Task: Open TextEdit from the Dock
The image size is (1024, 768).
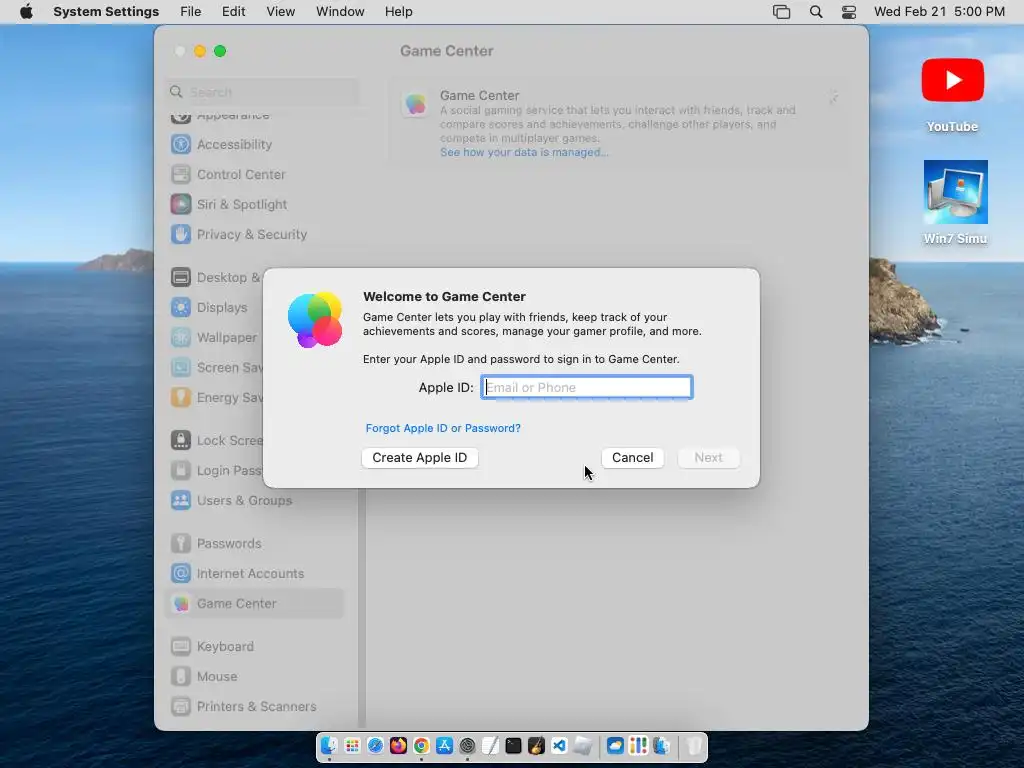Action: click(x=490, y=745)
